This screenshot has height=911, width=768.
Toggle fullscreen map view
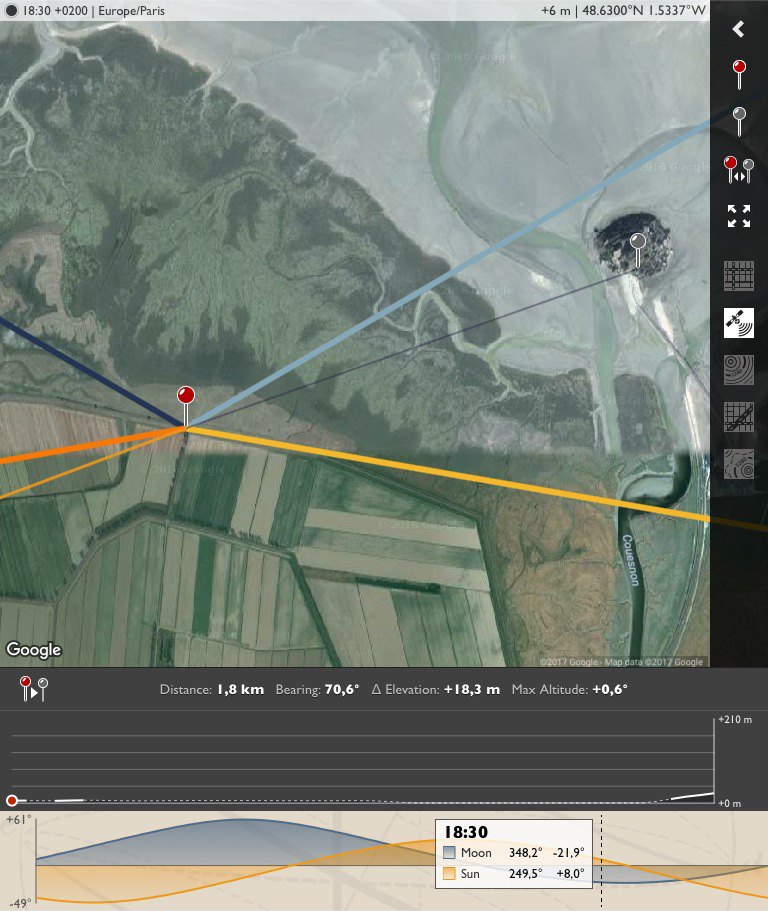739,216
